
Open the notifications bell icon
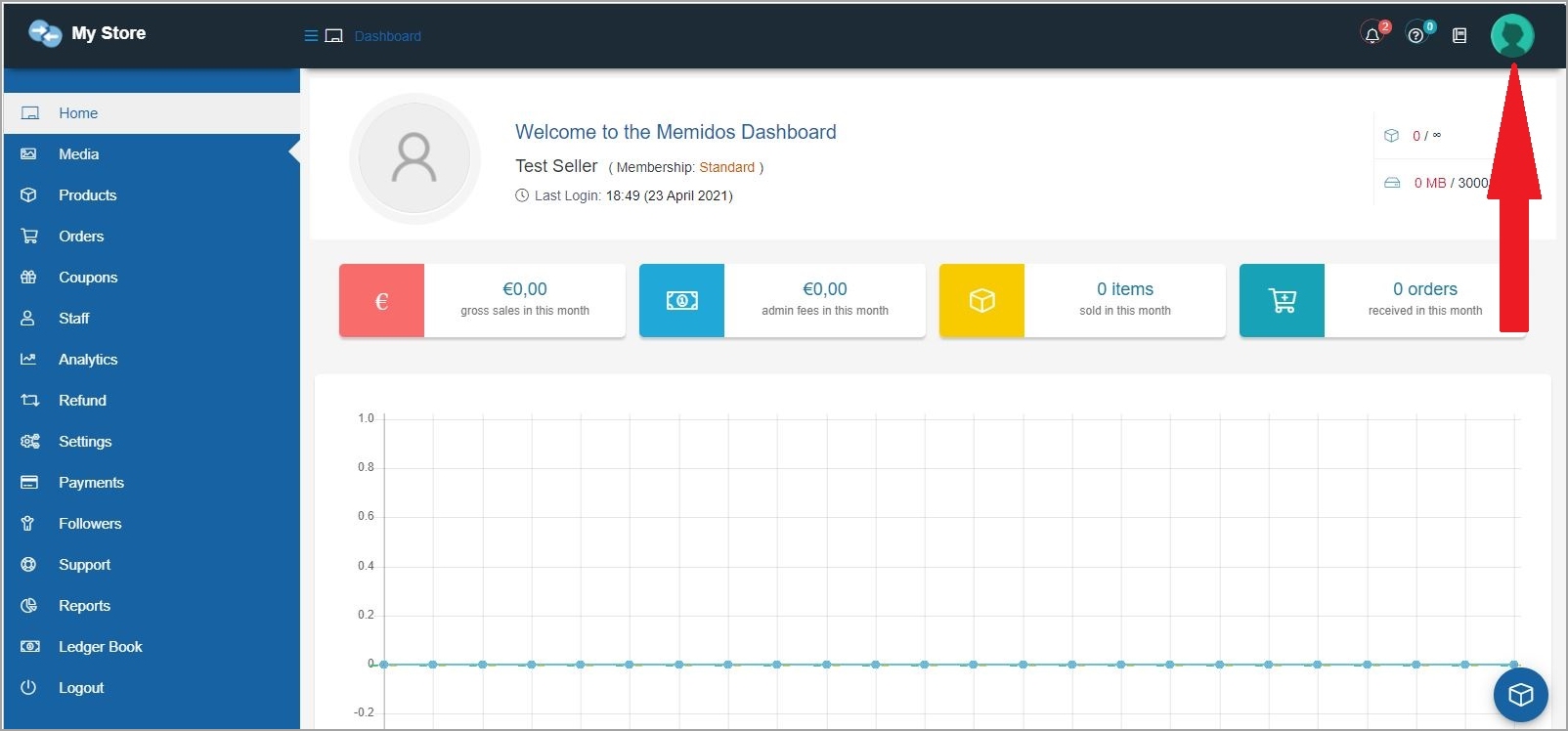[x=1372, y=35]
